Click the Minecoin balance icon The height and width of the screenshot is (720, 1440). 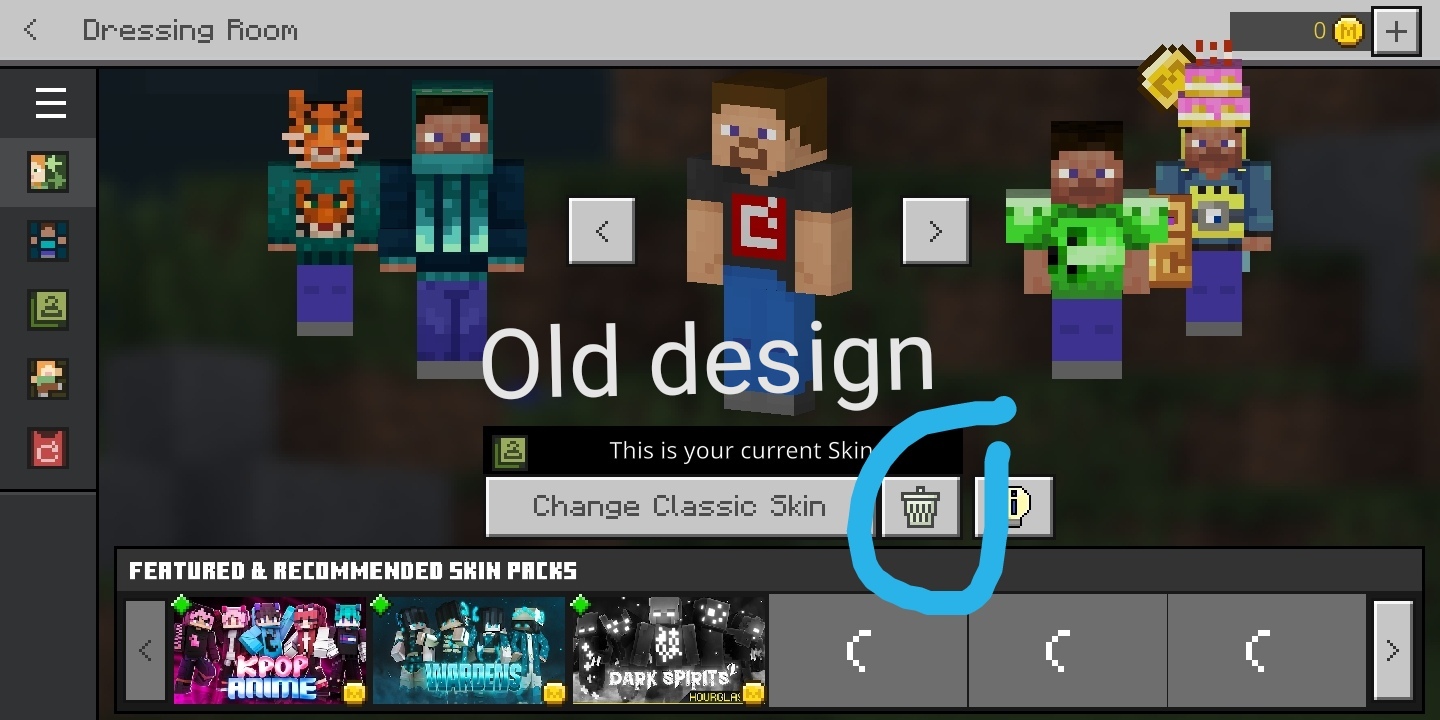1349,31
